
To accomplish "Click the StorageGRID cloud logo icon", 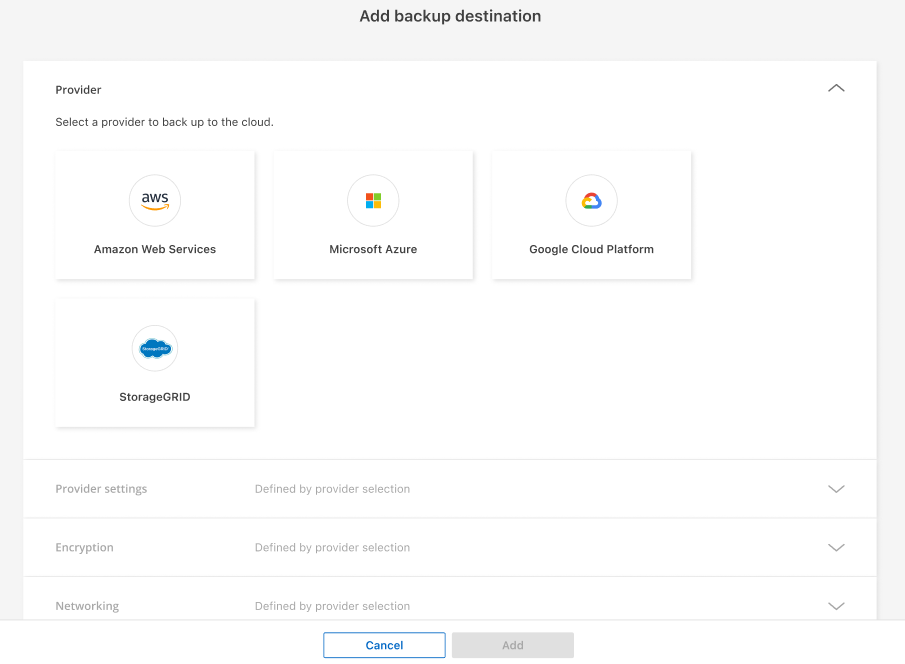I will [x=155, y=348].
